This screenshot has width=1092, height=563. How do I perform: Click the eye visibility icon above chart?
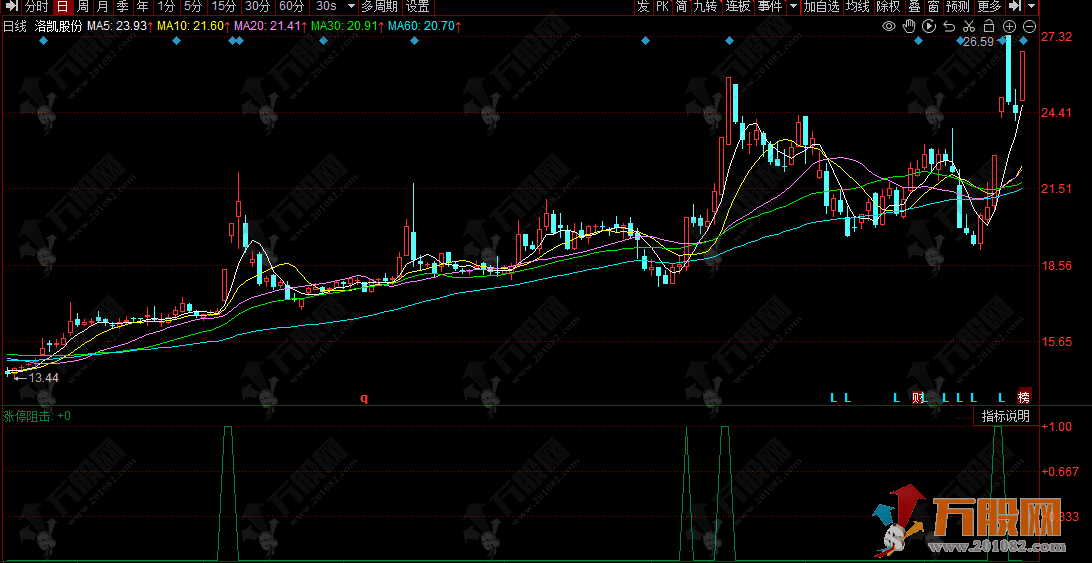pos(888,25)
